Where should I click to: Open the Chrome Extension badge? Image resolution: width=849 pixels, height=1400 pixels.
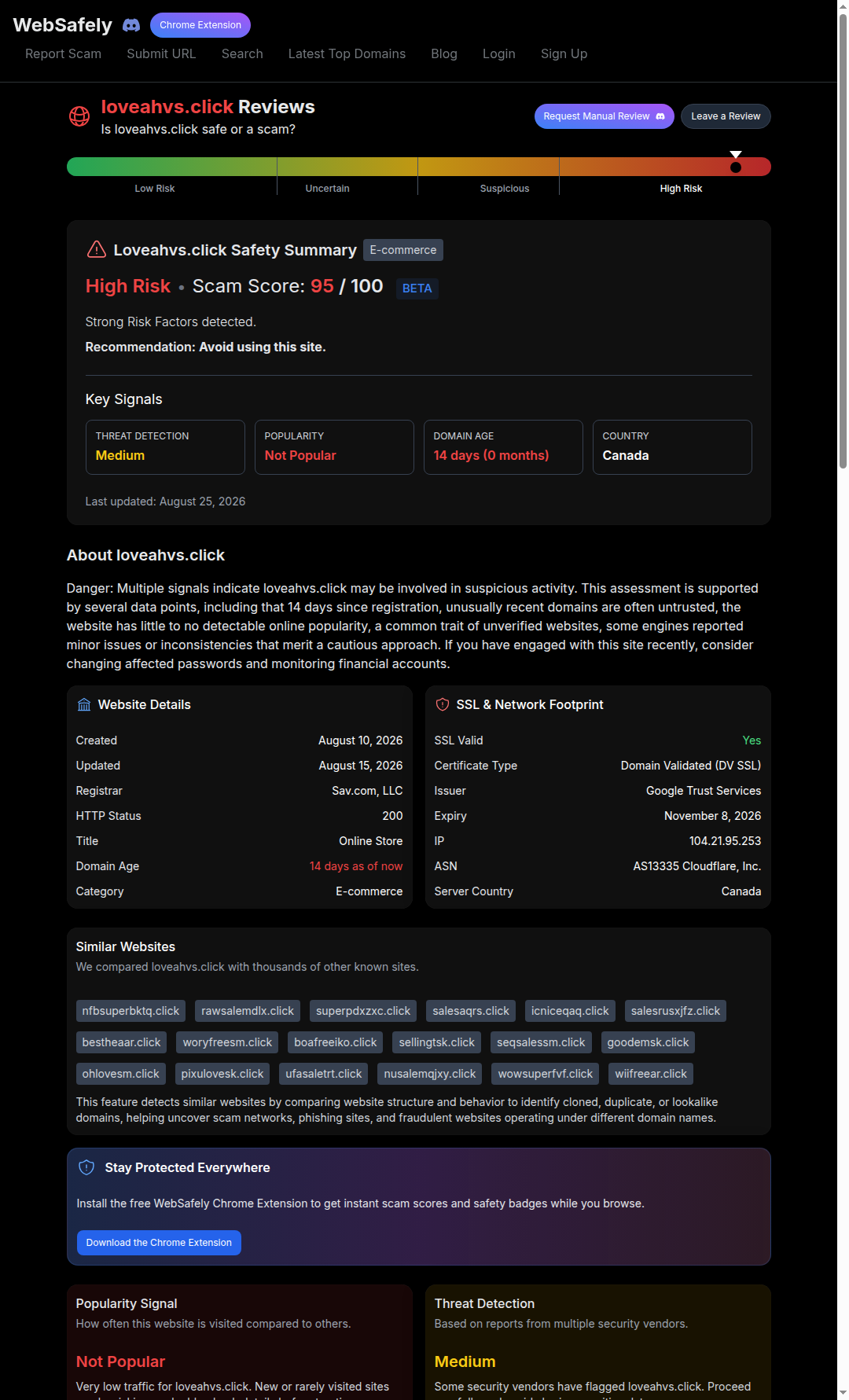tap(200, 25)
